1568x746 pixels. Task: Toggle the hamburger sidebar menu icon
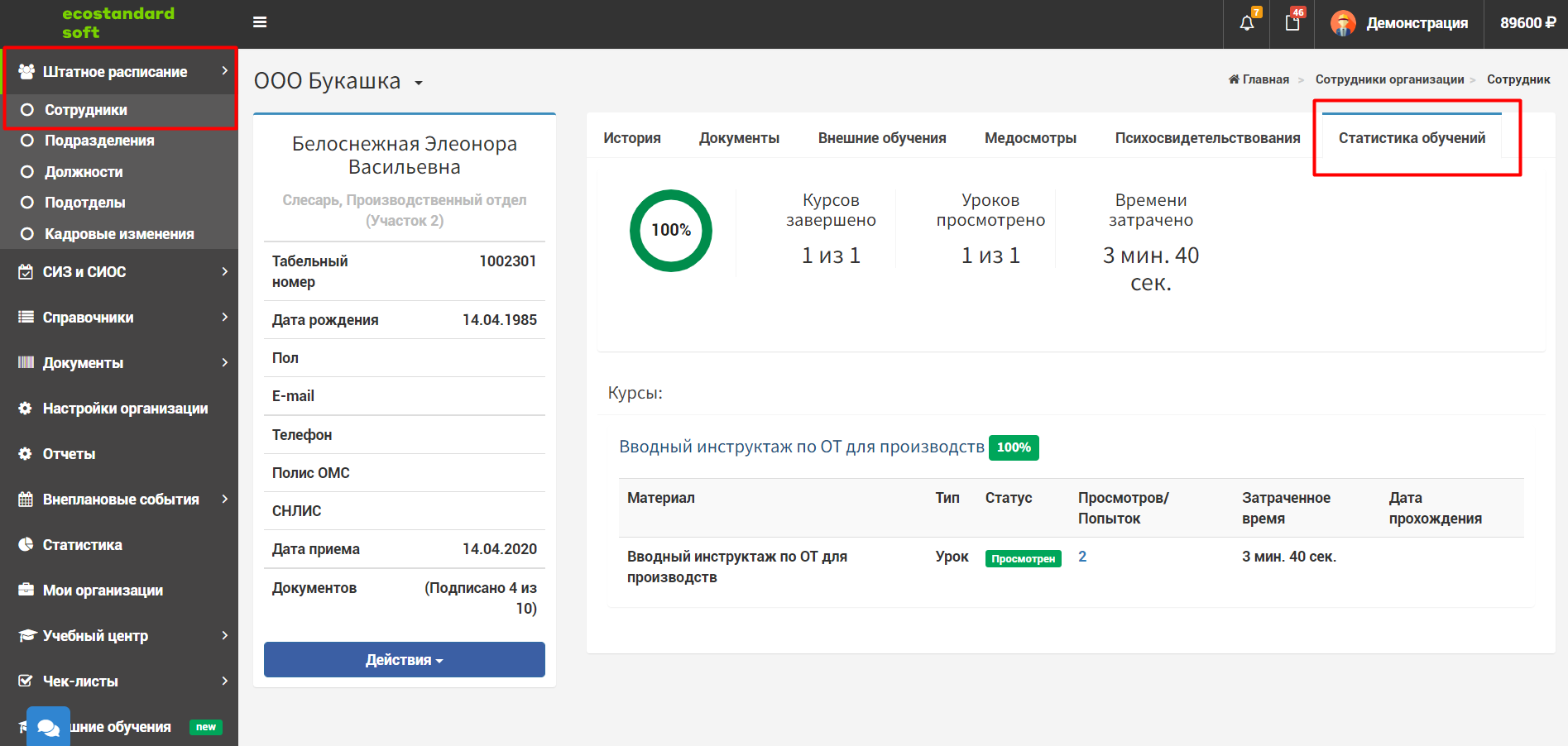point(260,22)
